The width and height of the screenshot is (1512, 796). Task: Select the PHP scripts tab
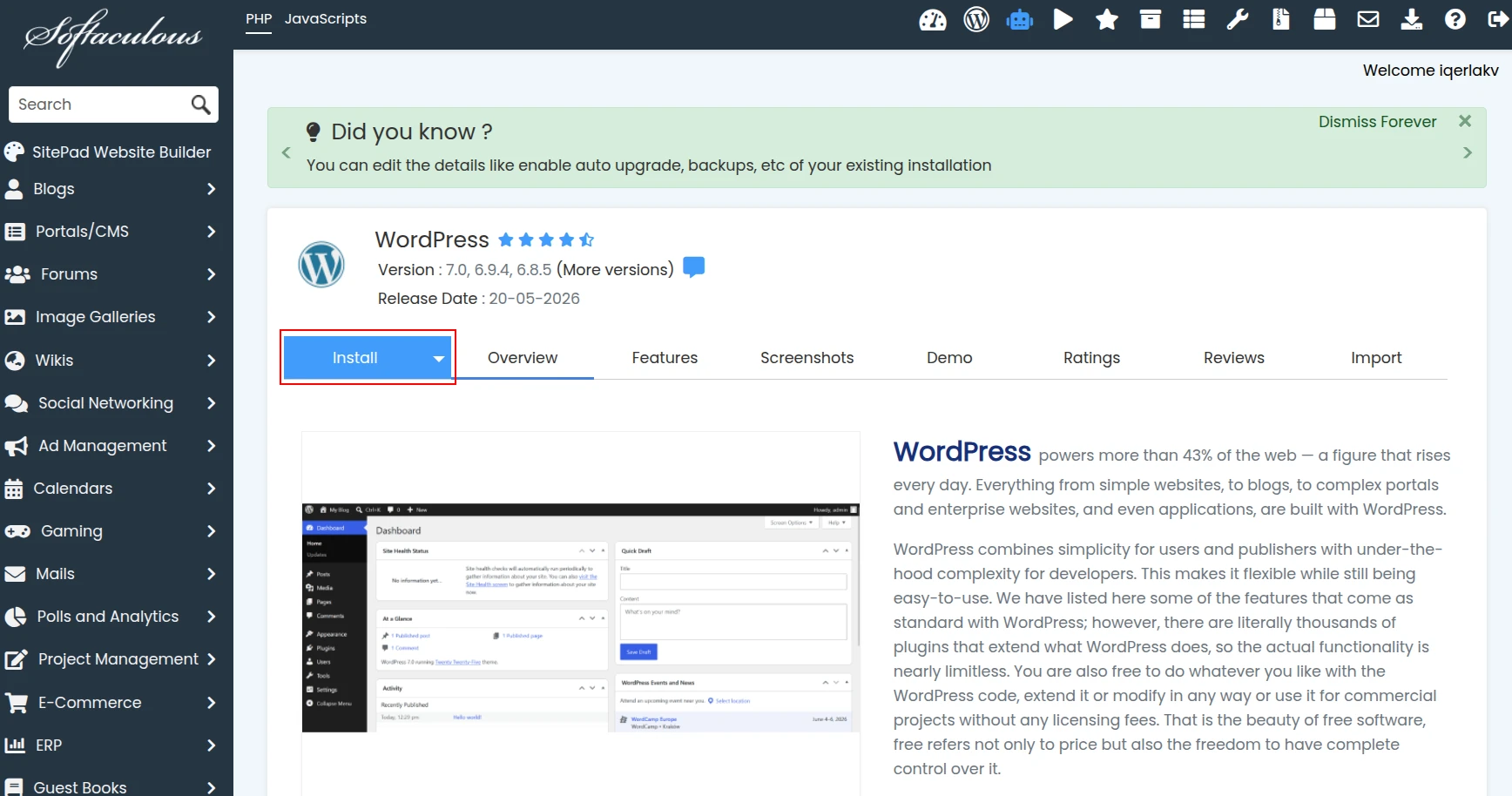[259, 19]
